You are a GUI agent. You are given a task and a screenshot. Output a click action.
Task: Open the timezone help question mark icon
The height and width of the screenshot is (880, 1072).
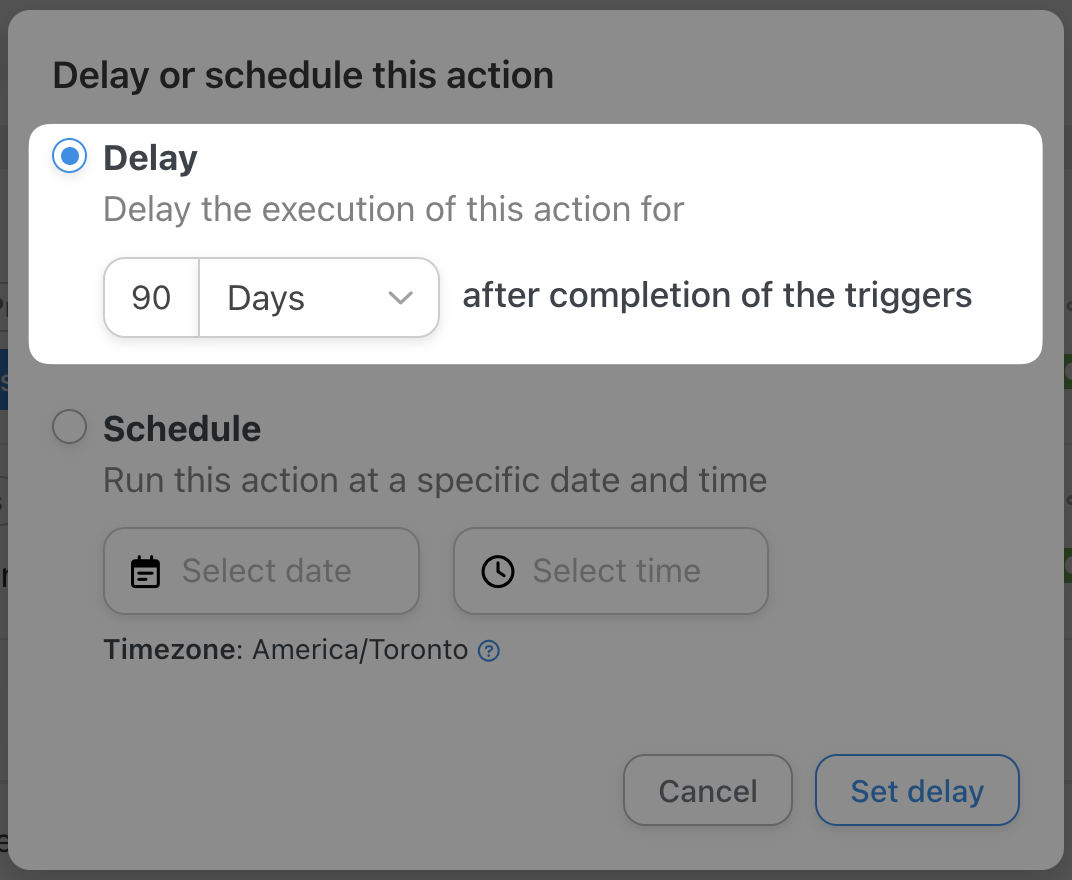pyautogui.click(x=488, y=651)
